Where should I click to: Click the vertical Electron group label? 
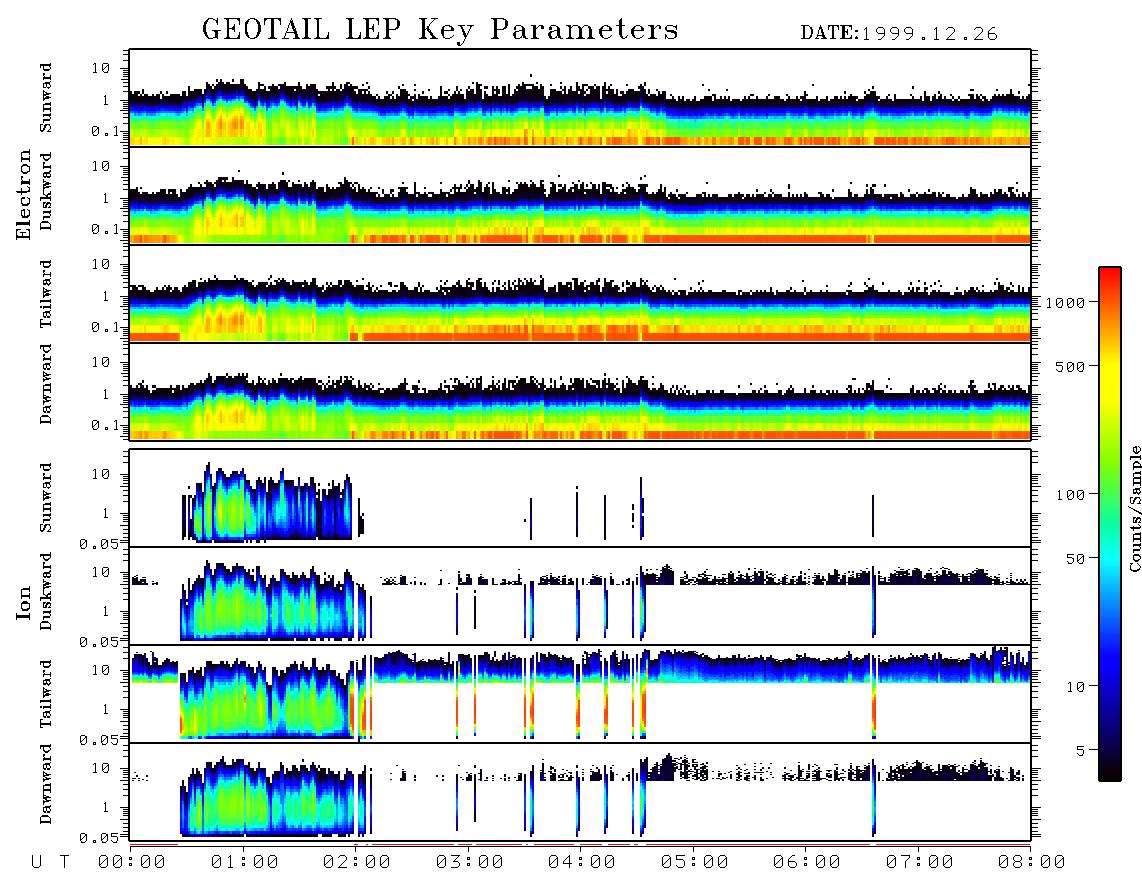pos(24,195)
